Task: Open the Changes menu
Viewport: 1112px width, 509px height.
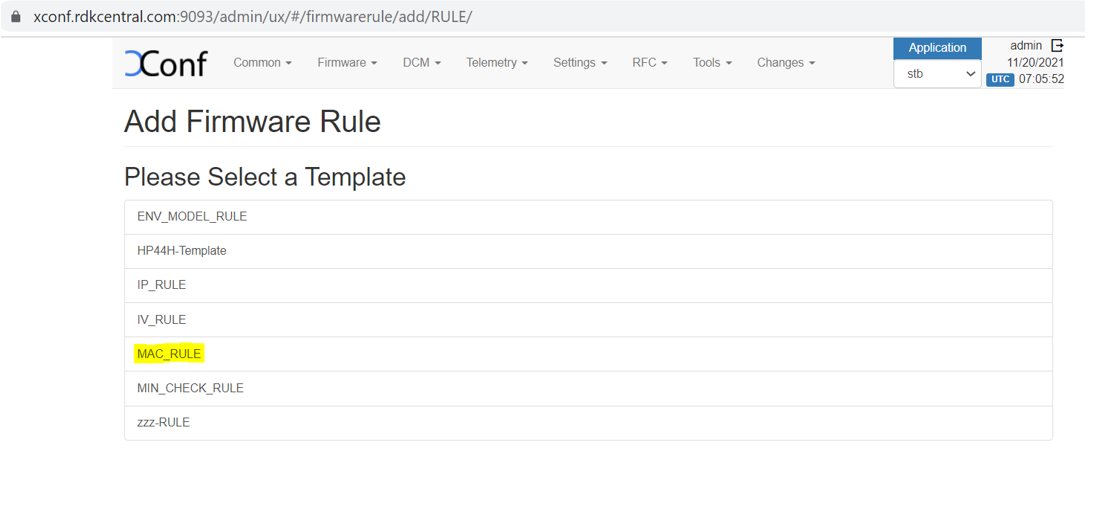Action: (x=785, y=63)
